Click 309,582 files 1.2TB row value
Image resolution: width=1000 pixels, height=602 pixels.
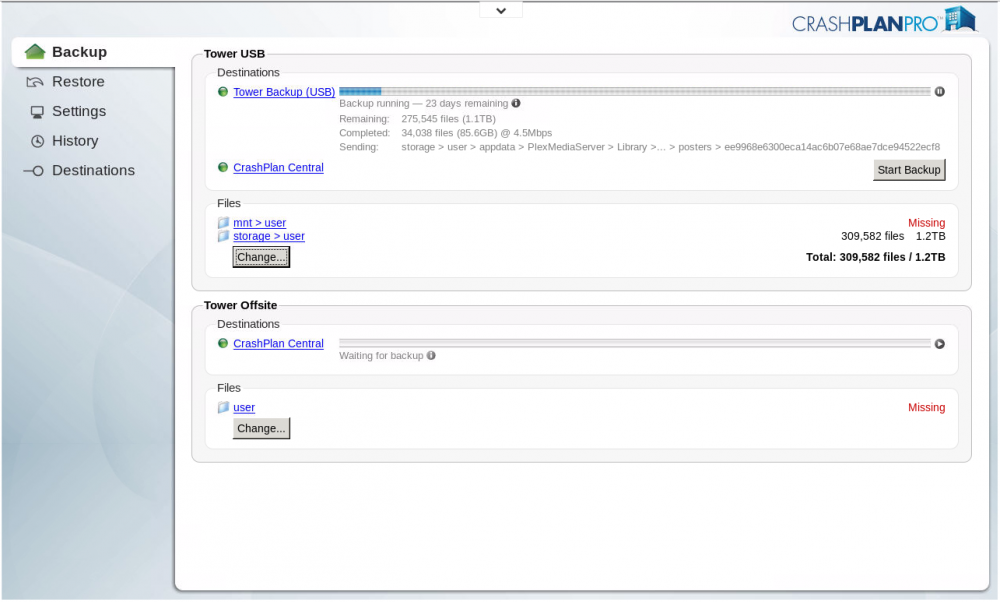(893, 236)
